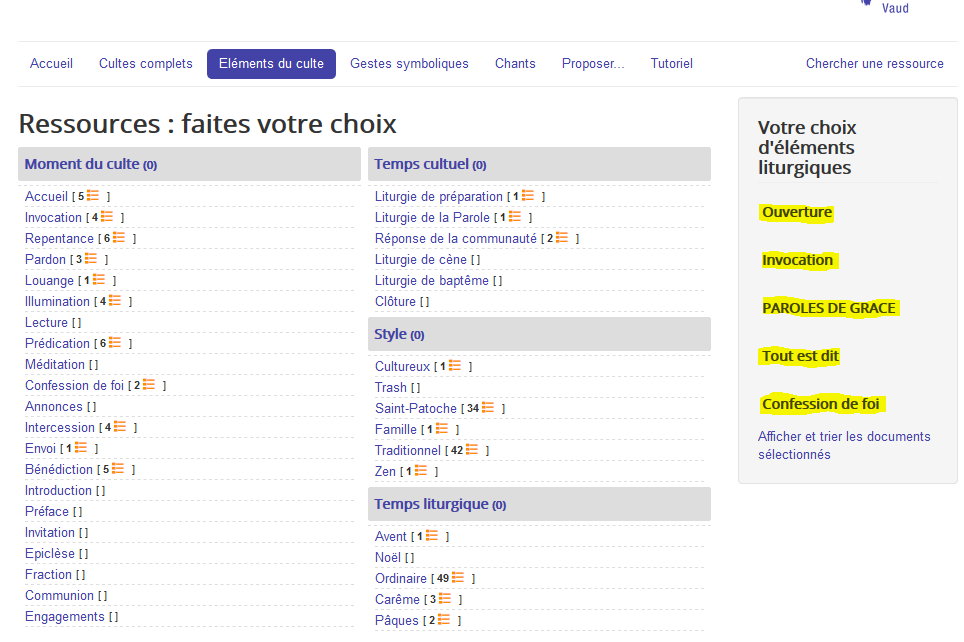Choose the Traditionnel style text link
Image resolution: width=964 pixels, height=642 pixels.
pyautogui.click(x=408, y=450)
